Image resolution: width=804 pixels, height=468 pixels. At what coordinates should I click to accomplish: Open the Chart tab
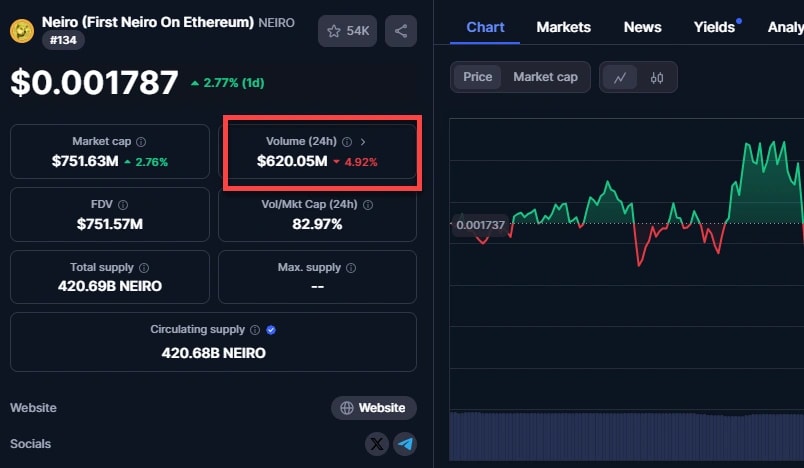click(485, 27)
